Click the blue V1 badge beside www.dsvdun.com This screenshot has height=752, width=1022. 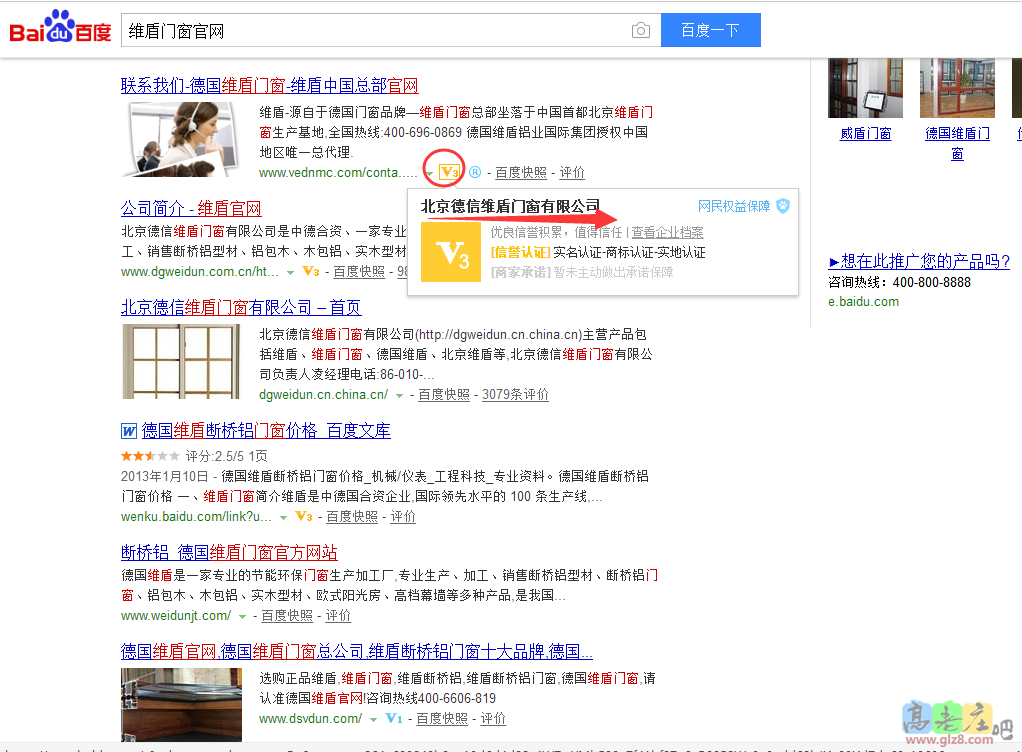click(394, 719)
